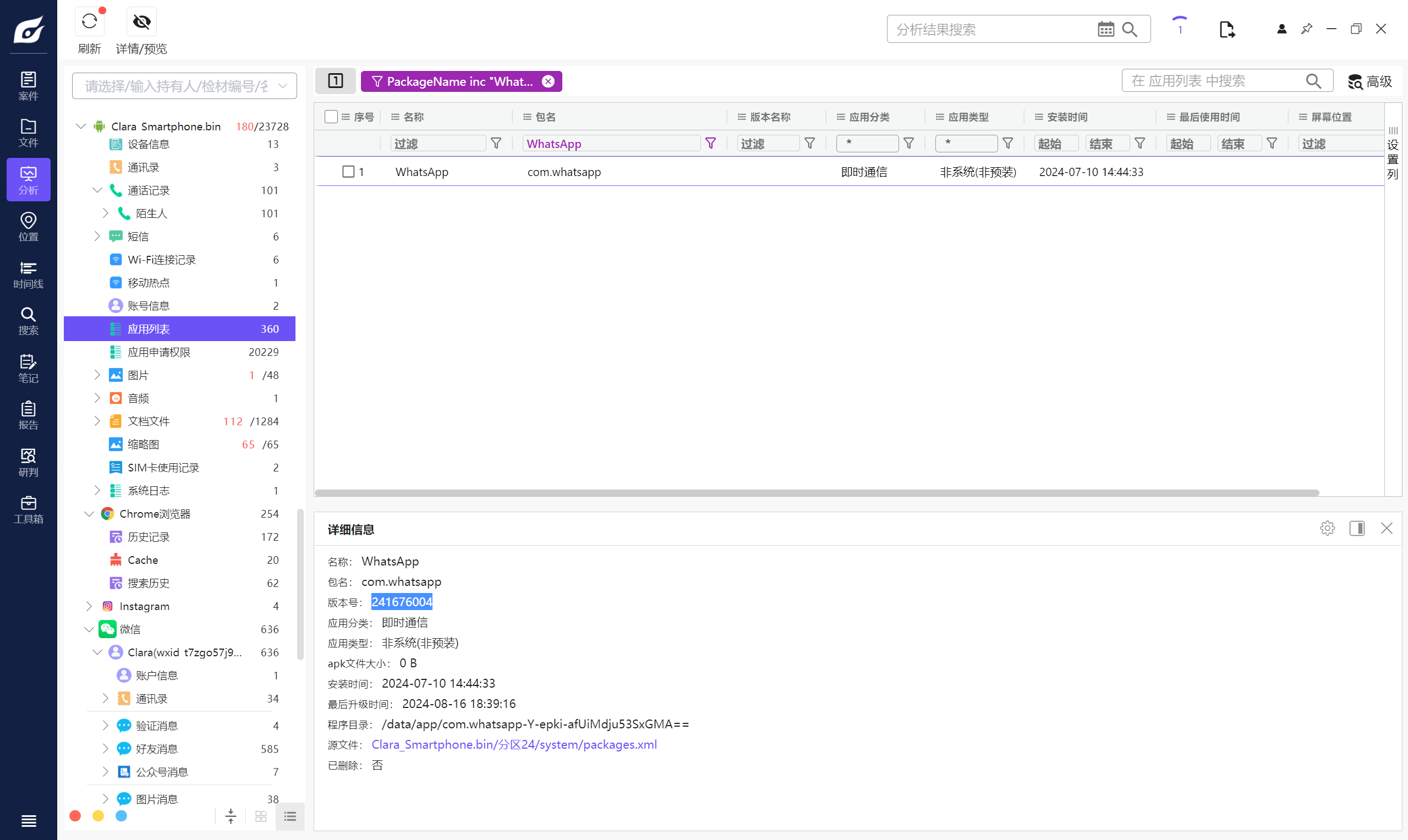Screen dimensions: 1408x840
Task: Open the 位置 location sidebar icon
Action: coord(28,227)
